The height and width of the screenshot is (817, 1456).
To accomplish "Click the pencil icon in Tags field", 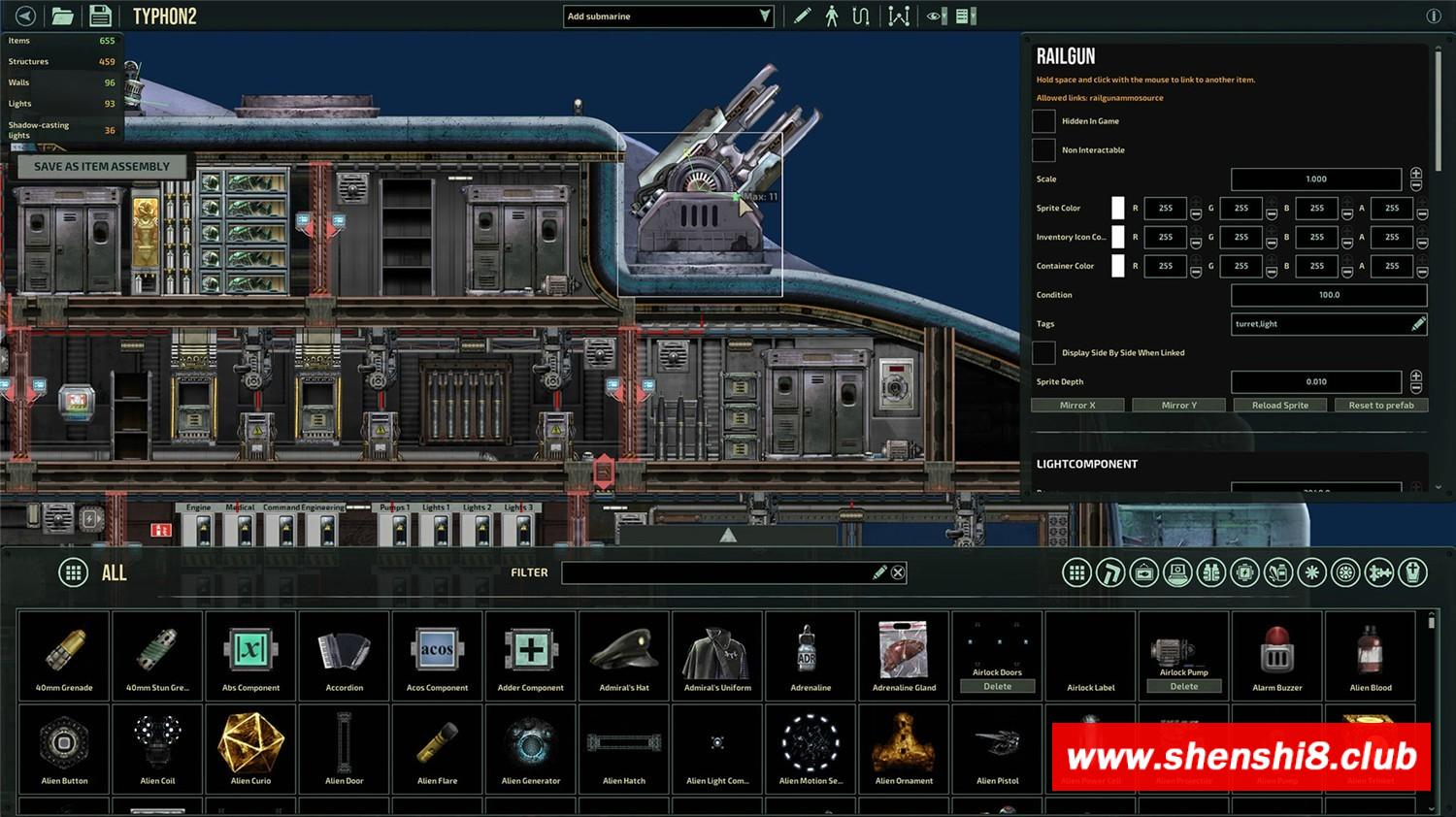I will point(1417,324).
